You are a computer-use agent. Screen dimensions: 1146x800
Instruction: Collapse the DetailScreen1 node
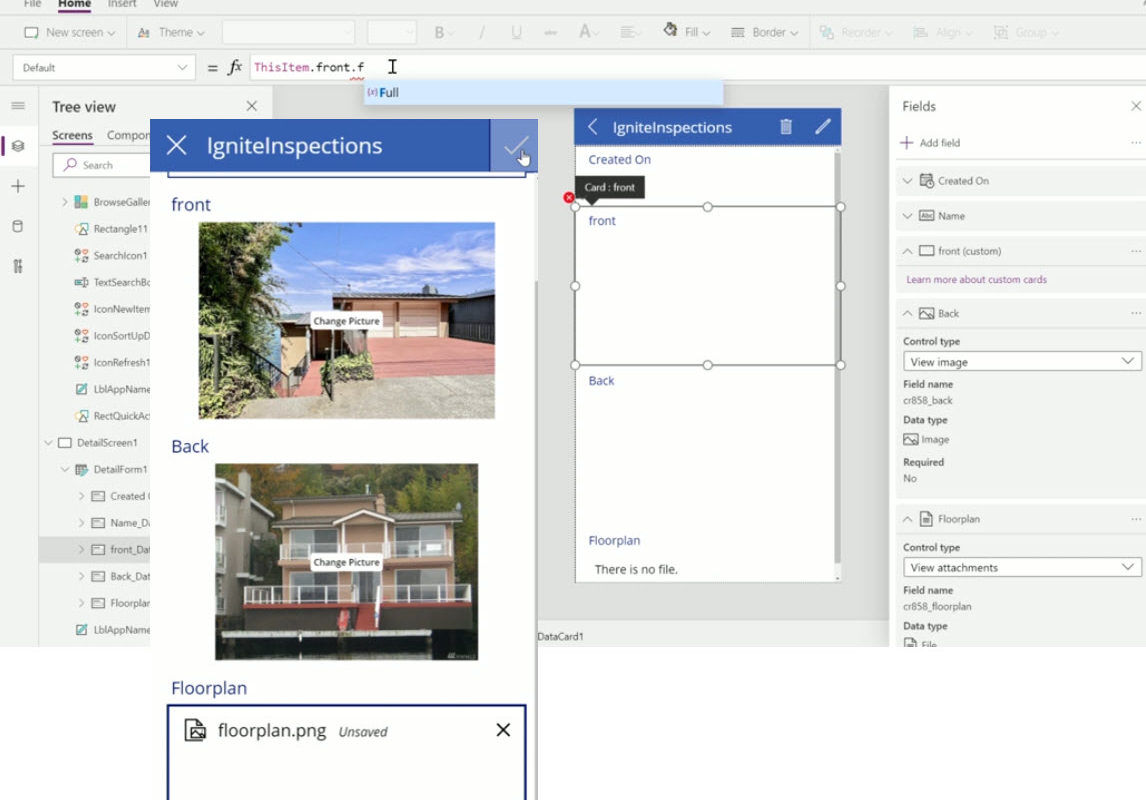48,443
